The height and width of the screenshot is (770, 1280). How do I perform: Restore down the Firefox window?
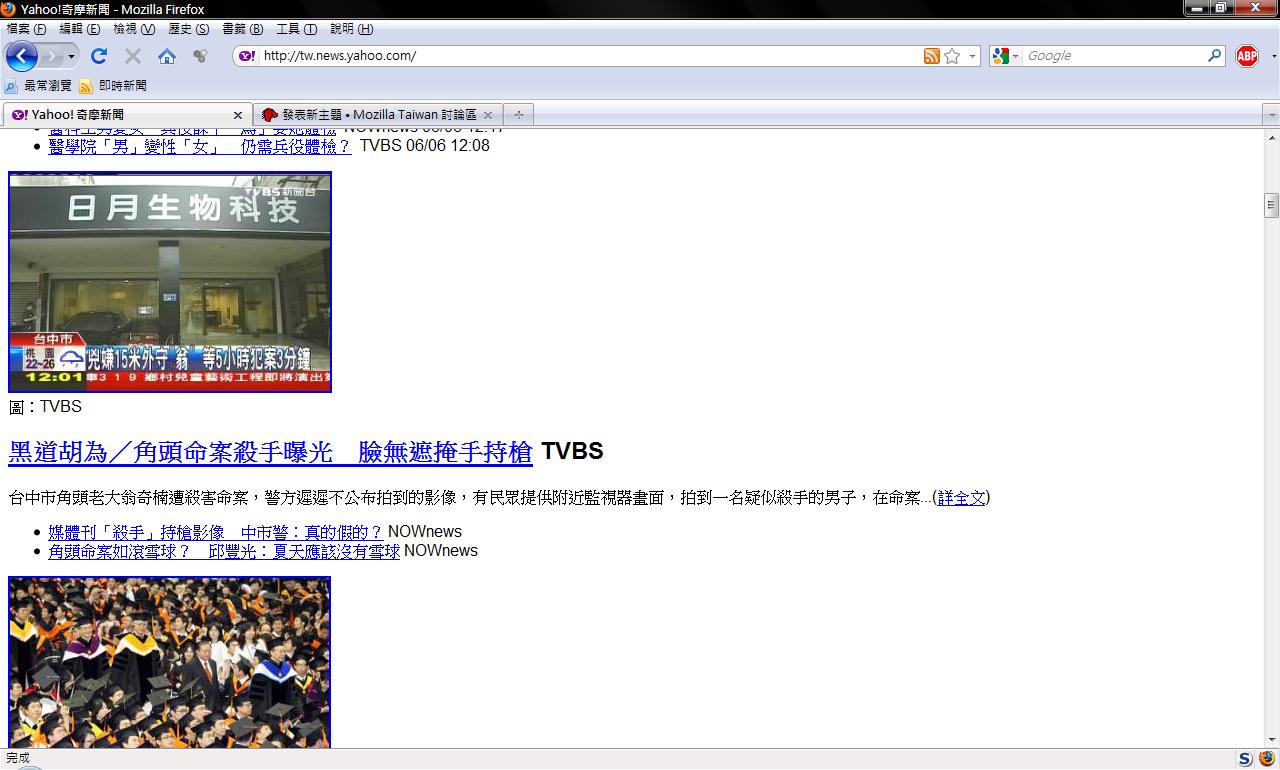(x=1222, y=8)
